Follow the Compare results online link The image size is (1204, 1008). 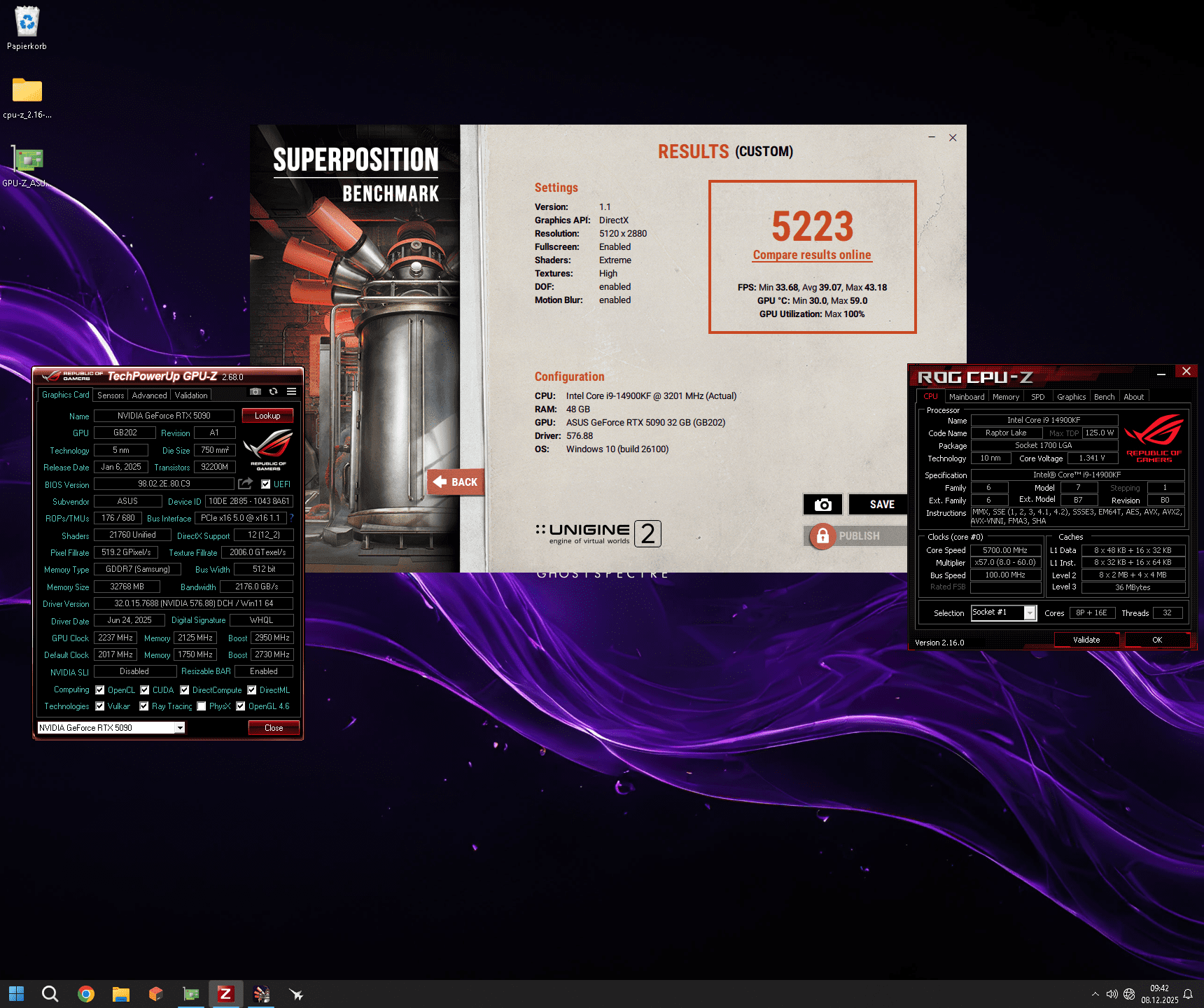tap(812, 255)
